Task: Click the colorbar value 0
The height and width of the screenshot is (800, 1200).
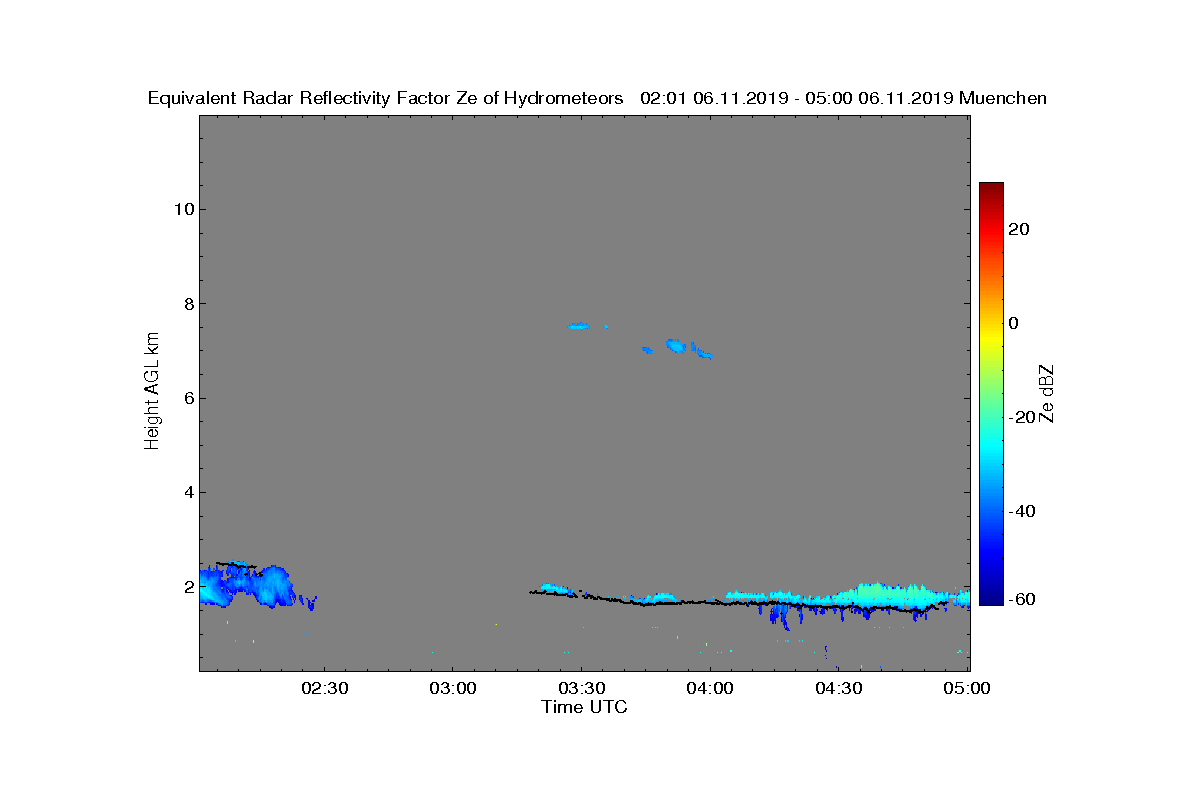Action: pos(1014,323)
